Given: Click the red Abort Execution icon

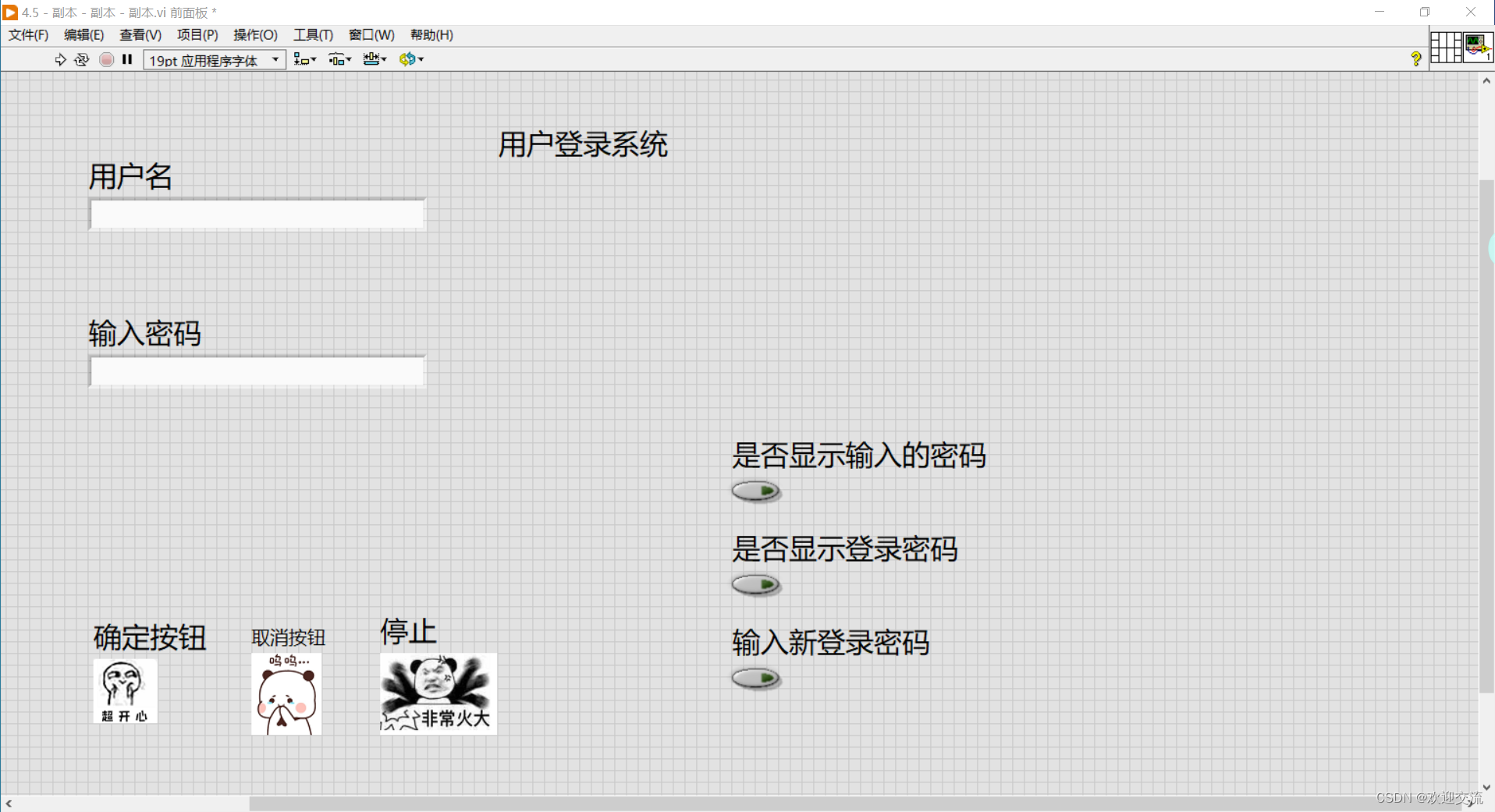Looking at the screenshot, I should (106, 59).
